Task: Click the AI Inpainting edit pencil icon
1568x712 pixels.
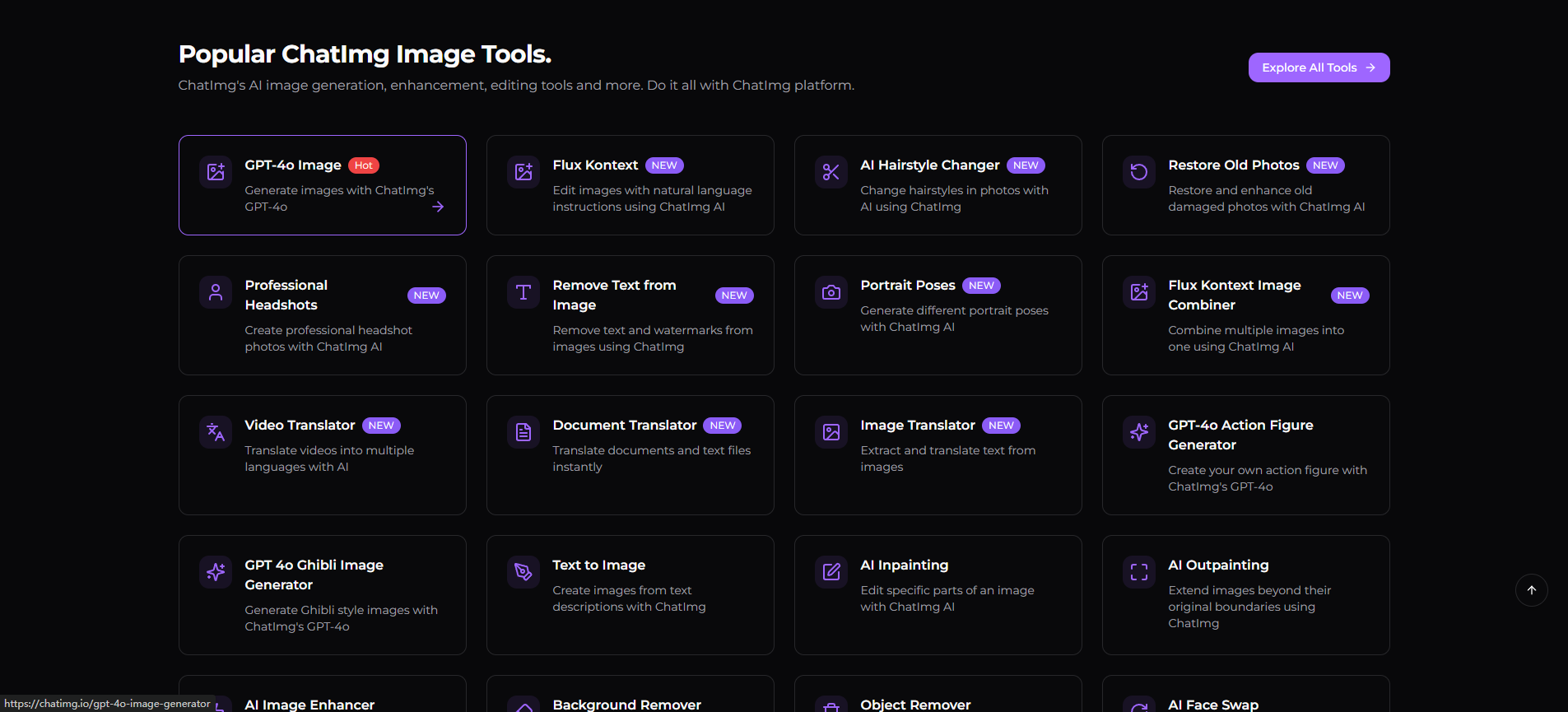Action: click(x=831, y=572)
